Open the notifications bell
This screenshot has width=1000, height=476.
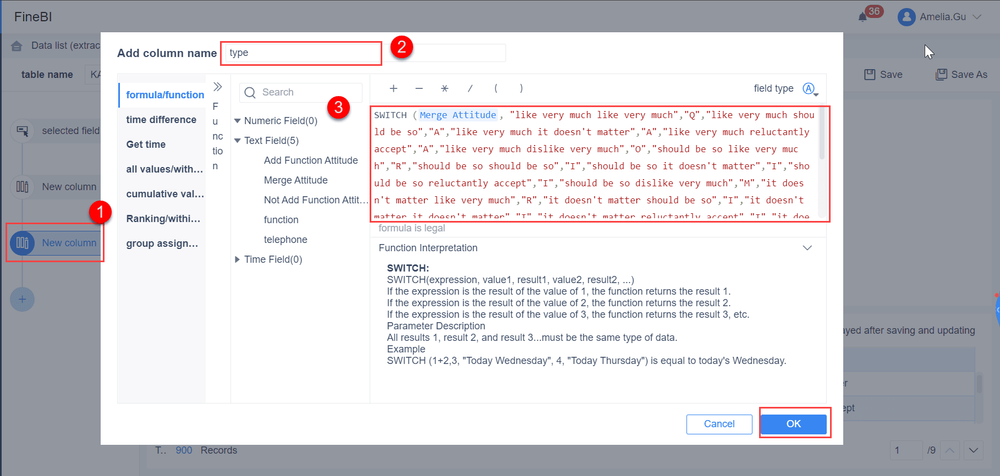coord(863,17)
